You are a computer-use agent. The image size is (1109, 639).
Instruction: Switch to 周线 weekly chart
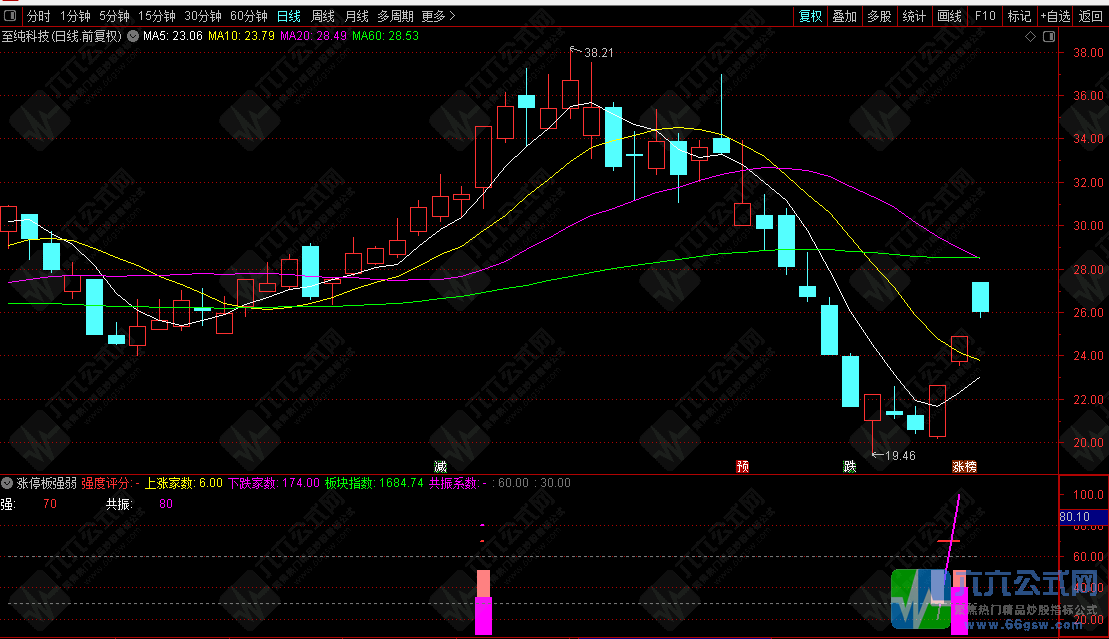(x=323, y=16)
